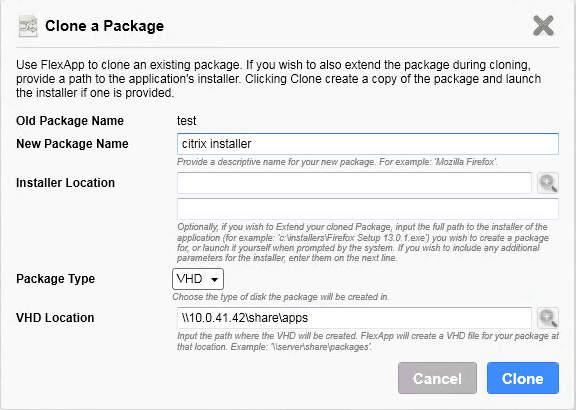This screenshot has height=410, width=576.
Task: Open the Package Type VHD dropdown
Action: [198, 279]
